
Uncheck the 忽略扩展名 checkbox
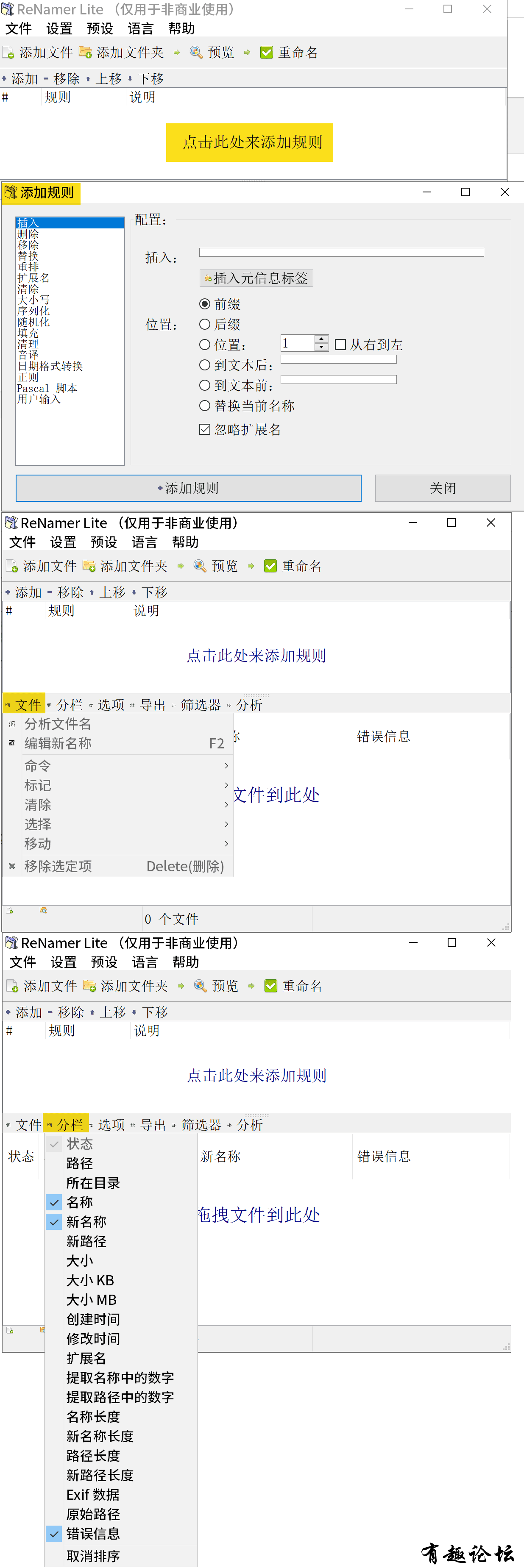tap(205, 430)
